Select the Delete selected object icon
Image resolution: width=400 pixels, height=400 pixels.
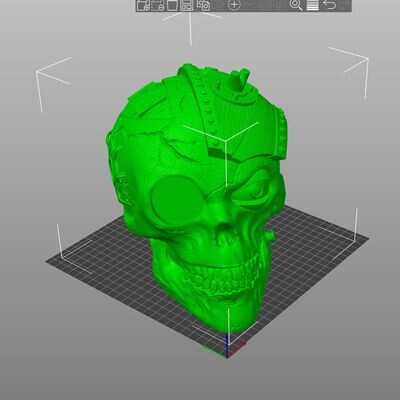157,5
